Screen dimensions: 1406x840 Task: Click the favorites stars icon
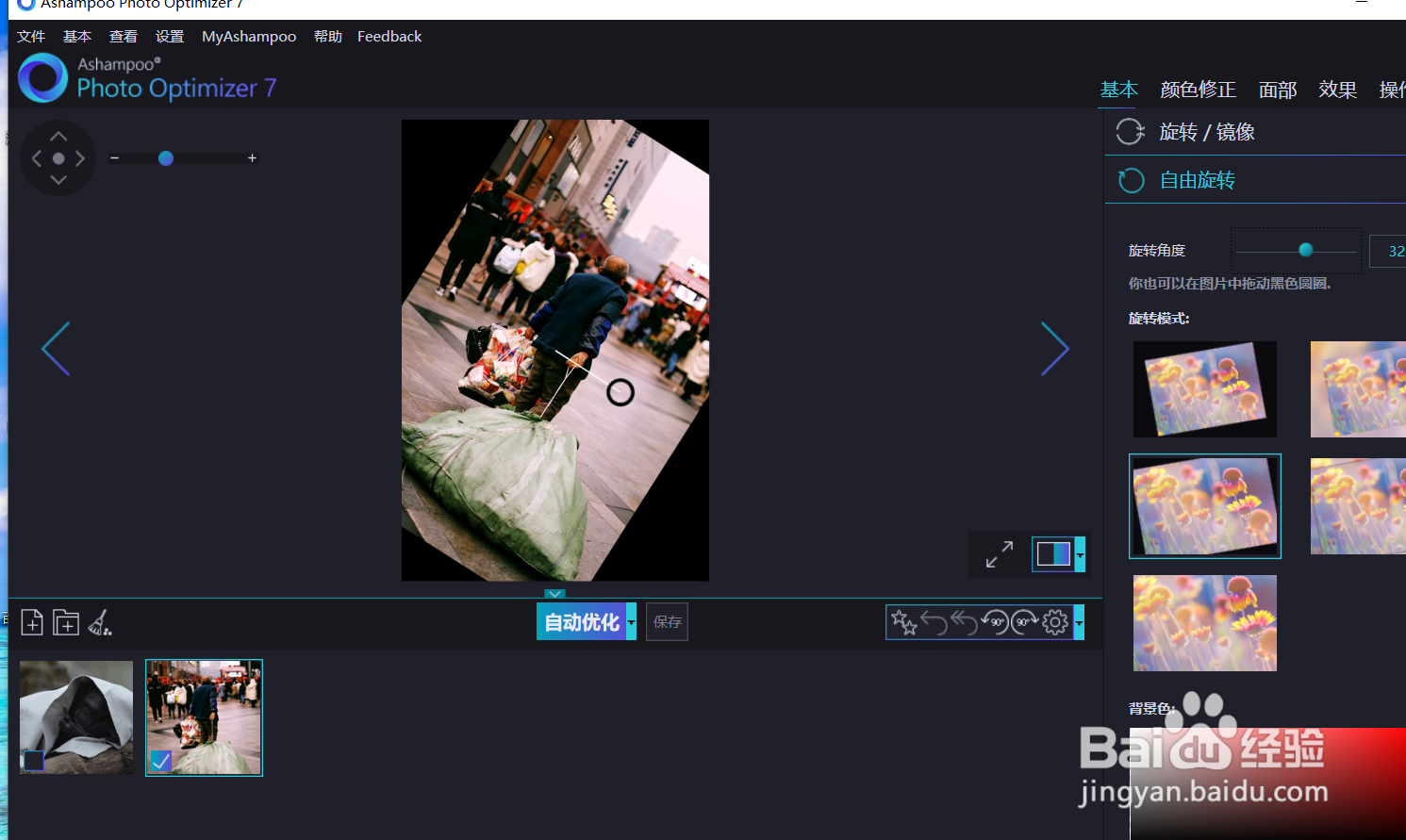(x=903, y=622)
